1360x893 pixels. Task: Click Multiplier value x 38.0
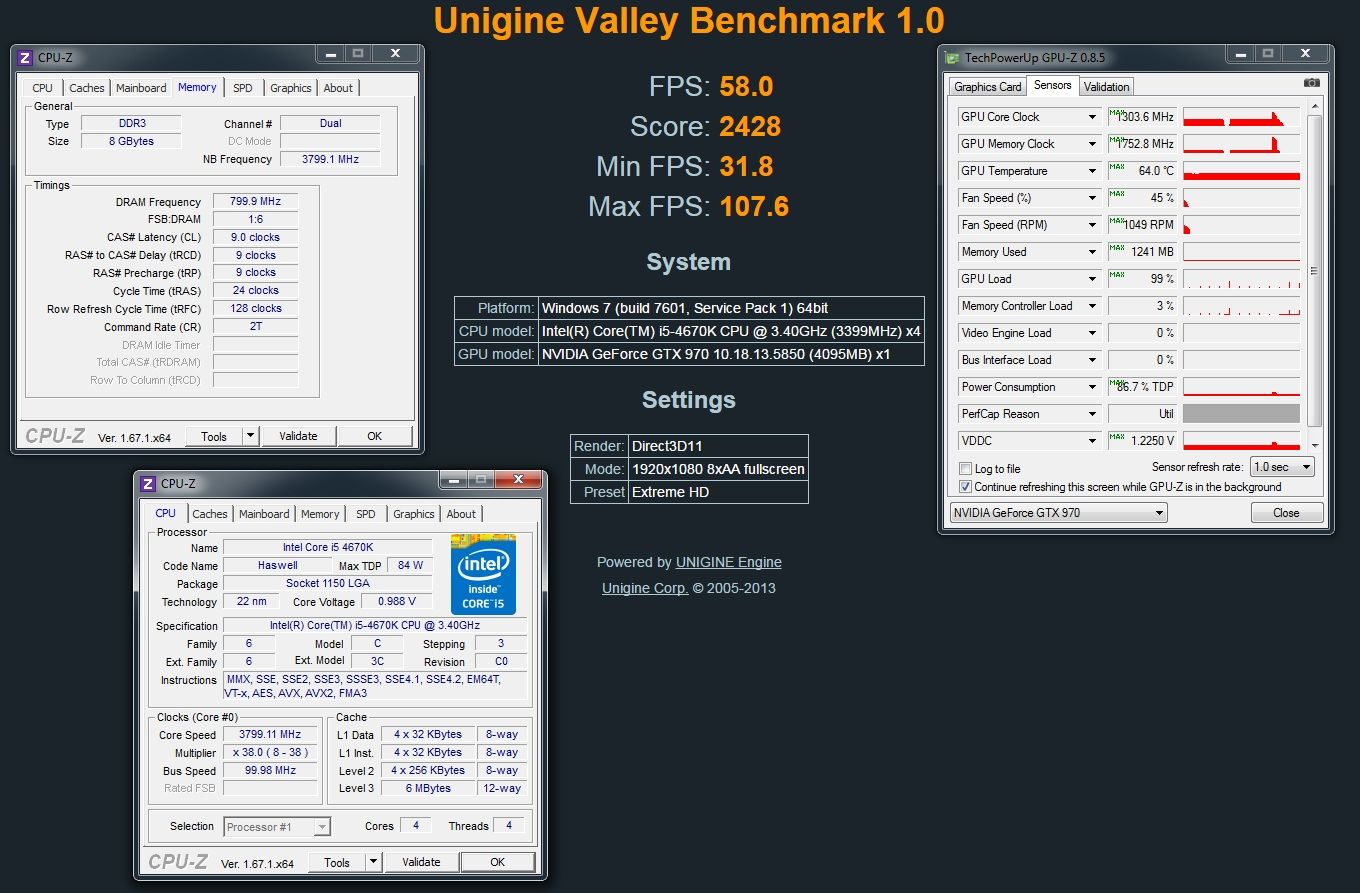pos(270,752)
